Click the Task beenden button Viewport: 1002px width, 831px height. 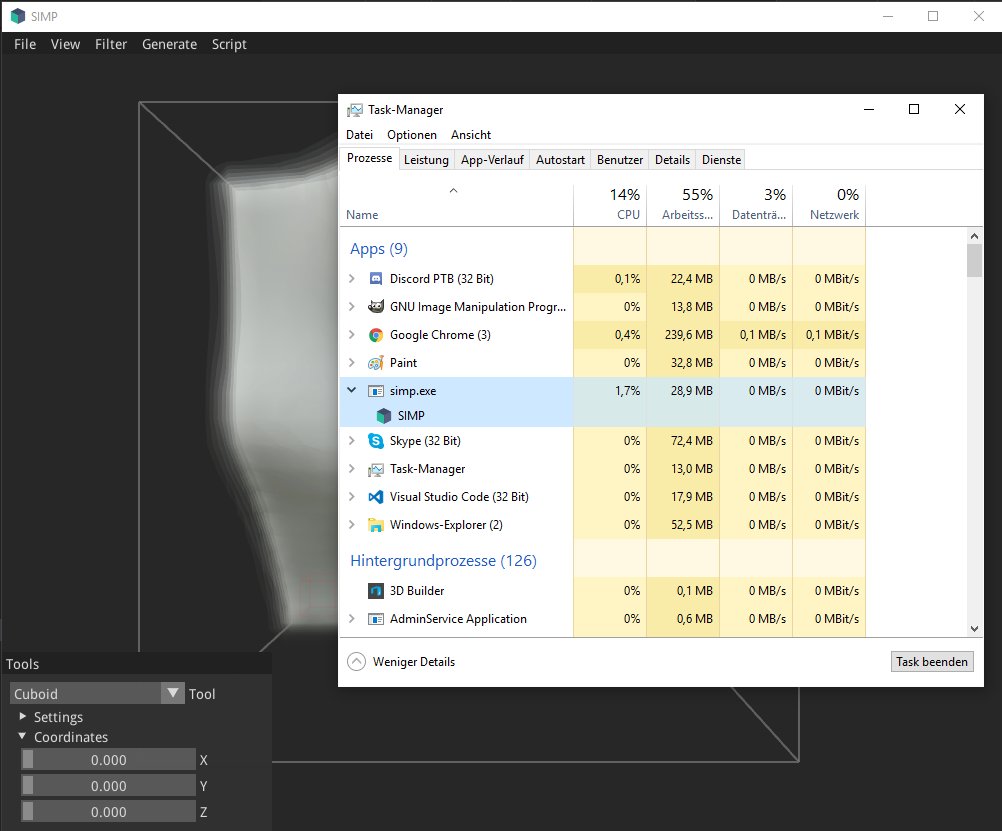click(x=932, y=662)
